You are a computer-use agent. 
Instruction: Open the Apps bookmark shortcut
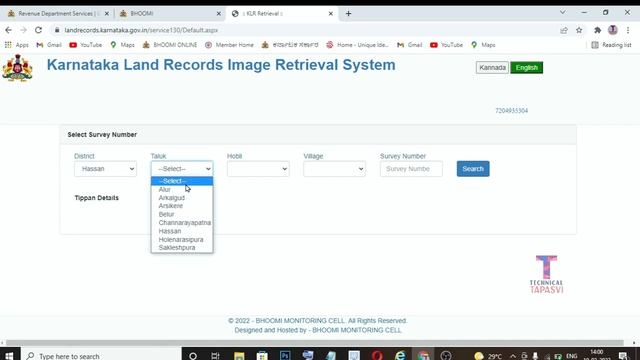click(17, 45)
